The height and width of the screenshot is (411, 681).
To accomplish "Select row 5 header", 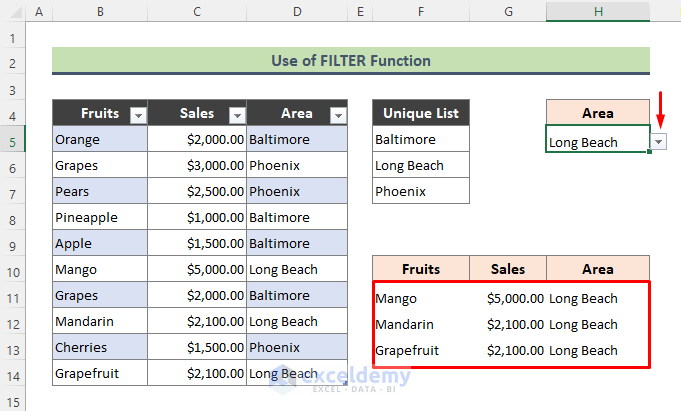I will coord(13,140).
